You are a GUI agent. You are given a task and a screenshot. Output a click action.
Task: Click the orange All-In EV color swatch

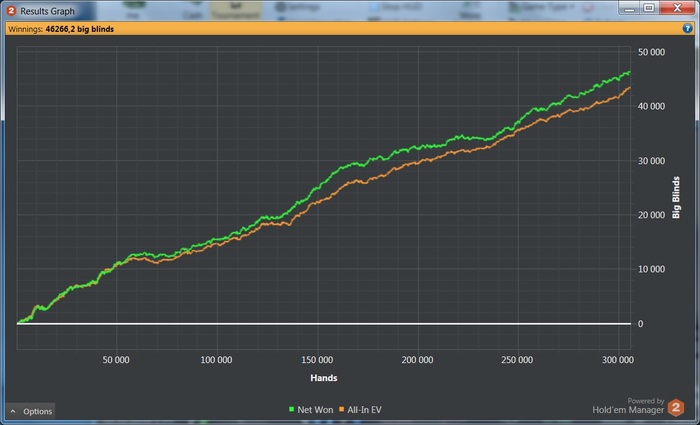point(342,409)
